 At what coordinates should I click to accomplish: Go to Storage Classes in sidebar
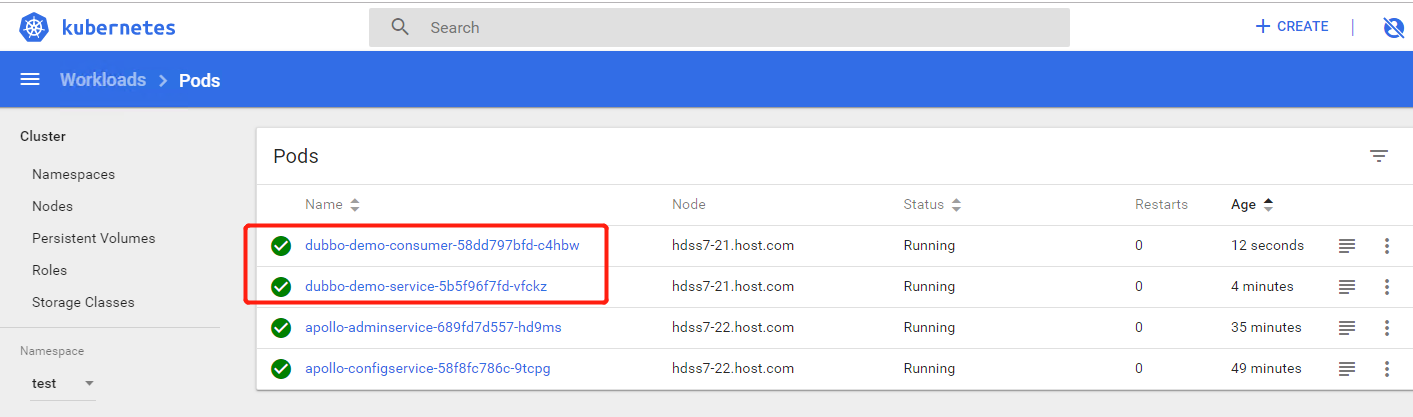coord(83,302)
